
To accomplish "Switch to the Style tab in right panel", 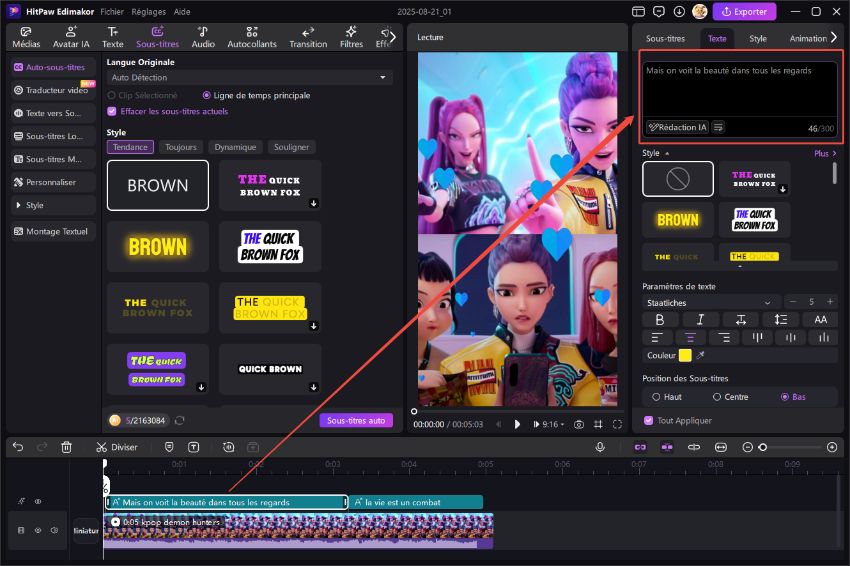I will 758,38.
